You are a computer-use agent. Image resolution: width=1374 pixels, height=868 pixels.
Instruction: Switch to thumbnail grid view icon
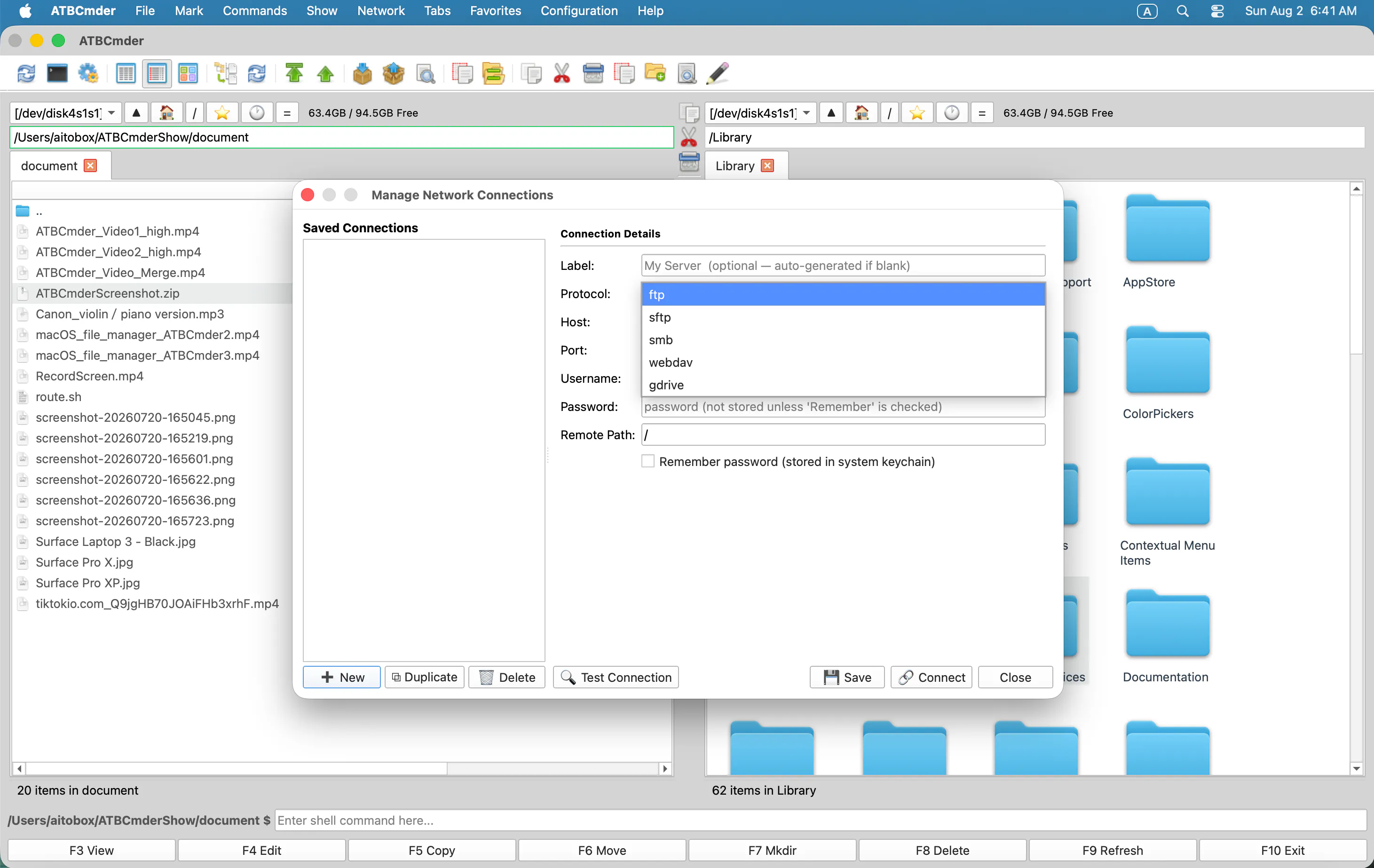tap(188, 74)
